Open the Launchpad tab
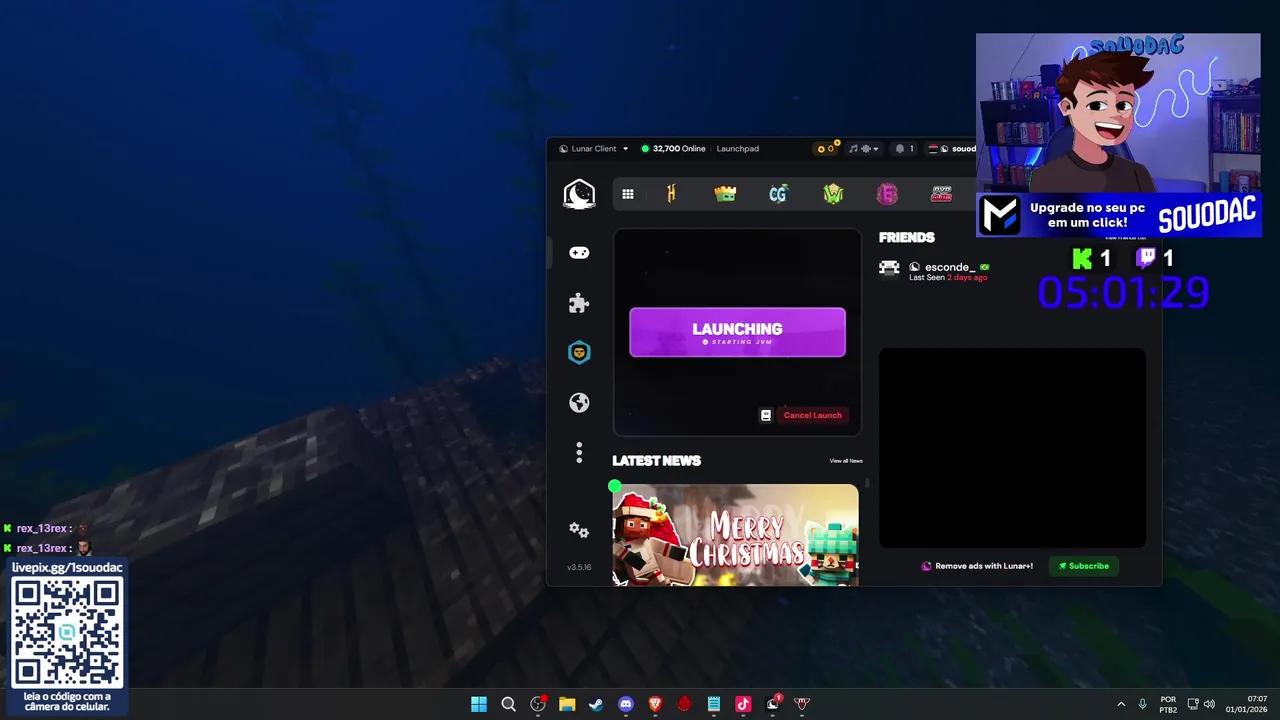 tap(737, 149)
